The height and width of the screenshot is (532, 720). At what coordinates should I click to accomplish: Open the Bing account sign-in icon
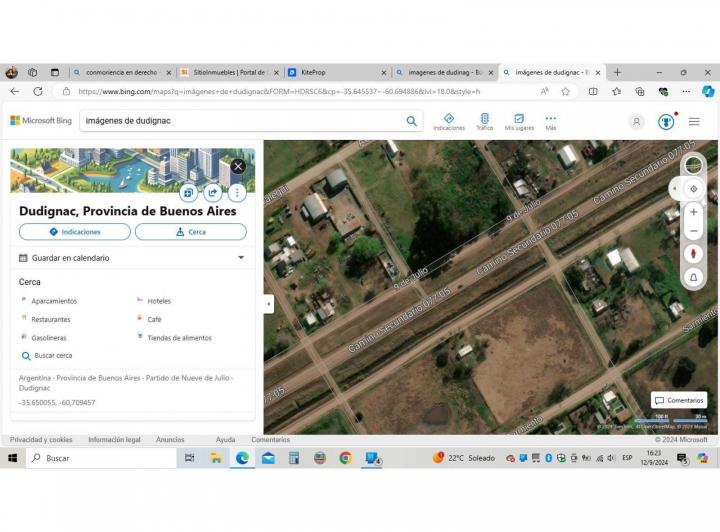[636, 122]
